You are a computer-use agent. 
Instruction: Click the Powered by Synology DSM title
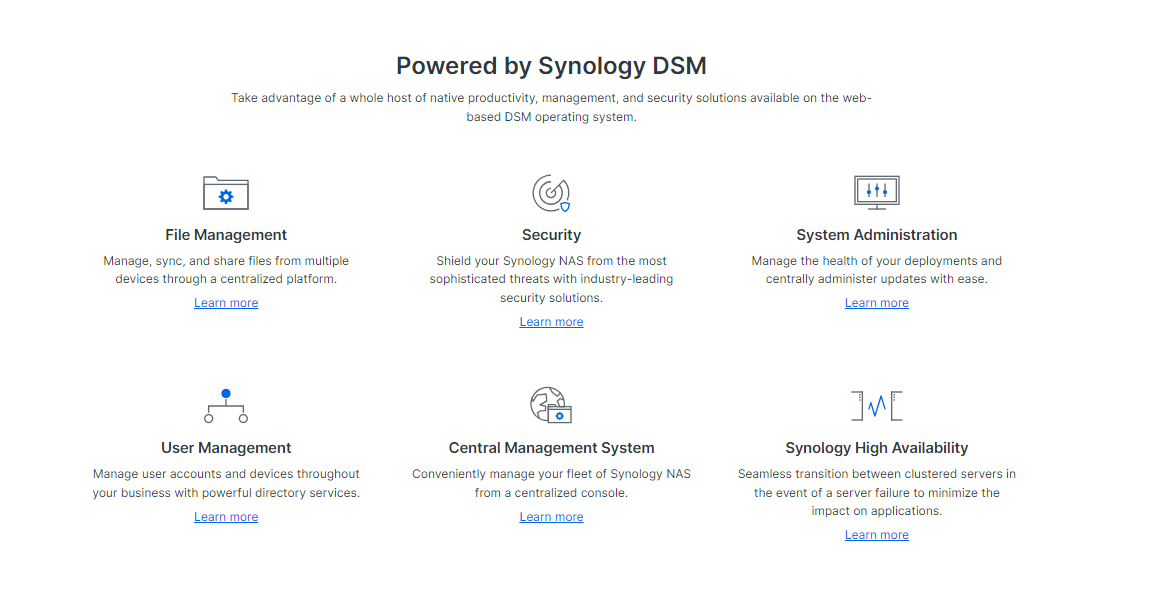(x=551, y=66)
